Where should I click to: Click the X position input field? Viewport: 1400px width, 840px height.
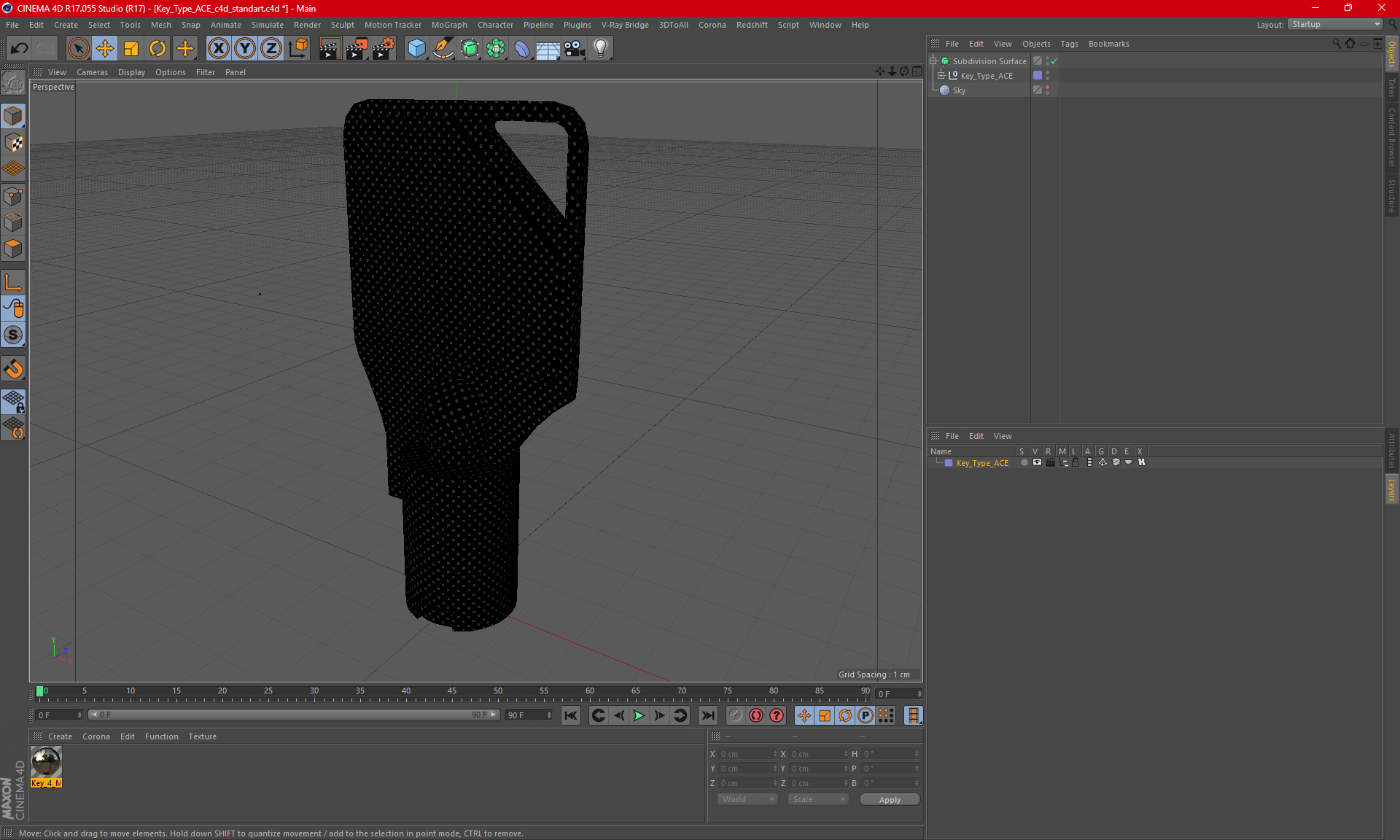tap(748, 754)
